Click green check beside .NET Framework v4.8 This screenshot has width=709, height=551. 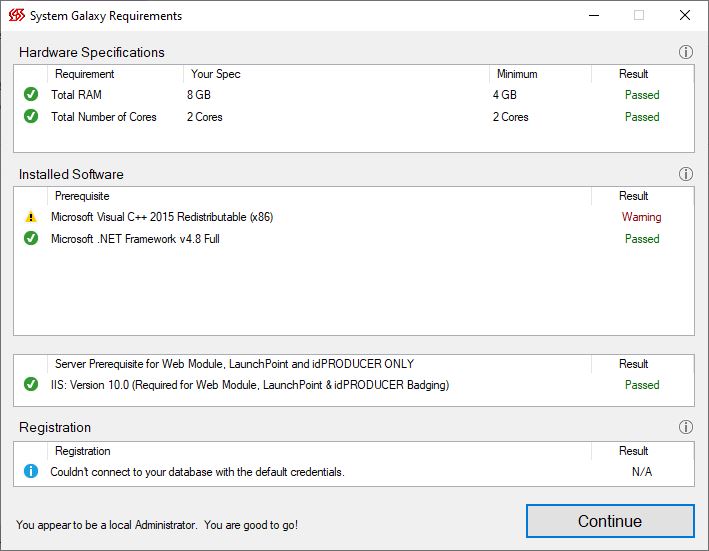(x=31, y=239)
